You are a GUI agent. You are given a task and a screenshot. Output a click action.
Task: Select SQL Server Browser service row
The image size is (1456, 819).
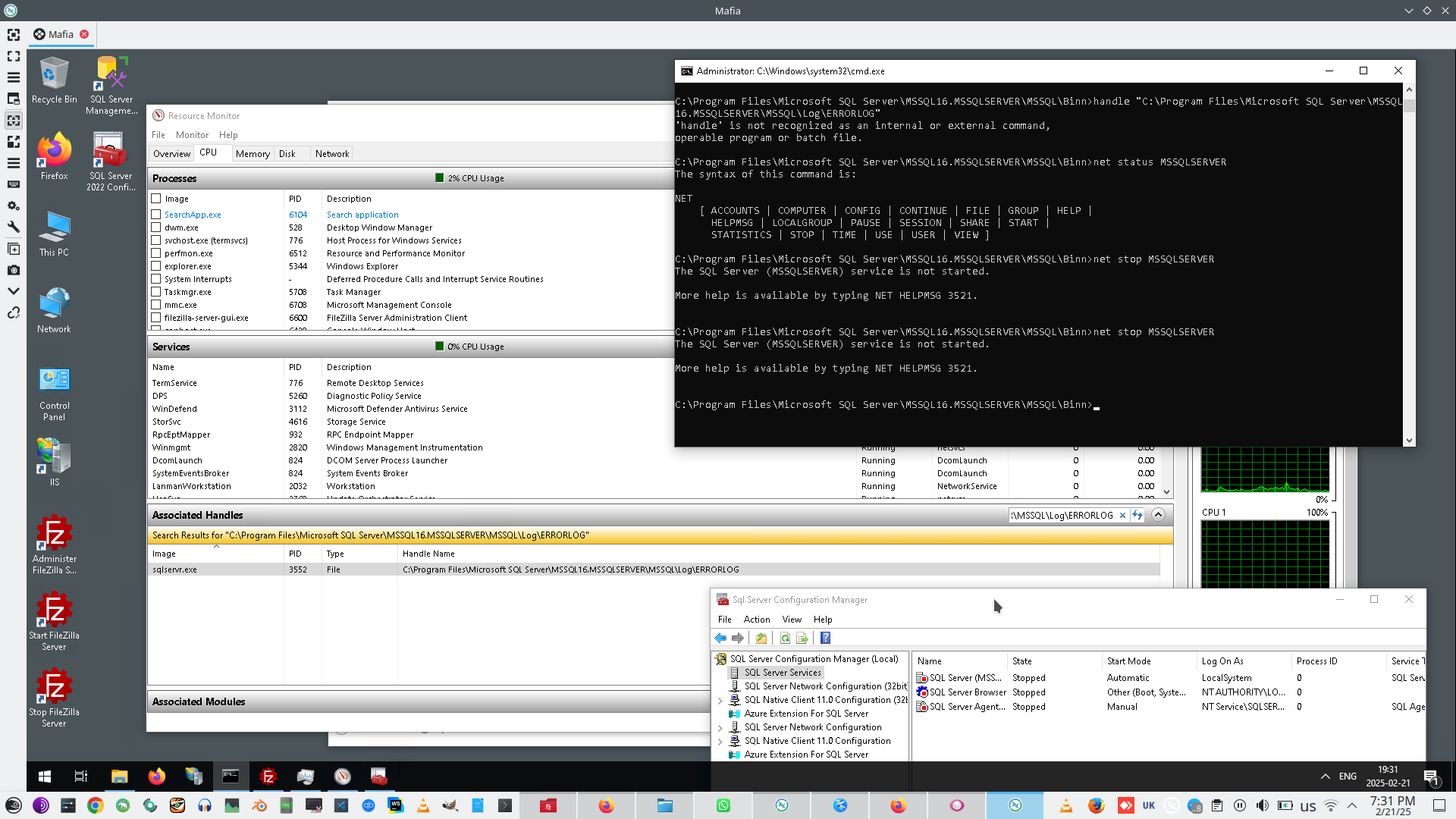coord(968,692)
